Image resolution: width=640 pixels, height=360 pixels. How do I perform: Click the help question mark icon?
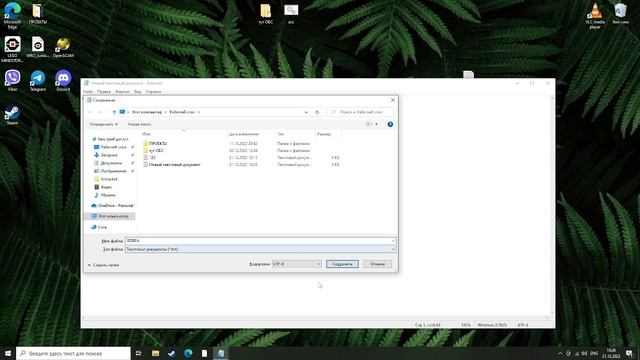(390, 124)
